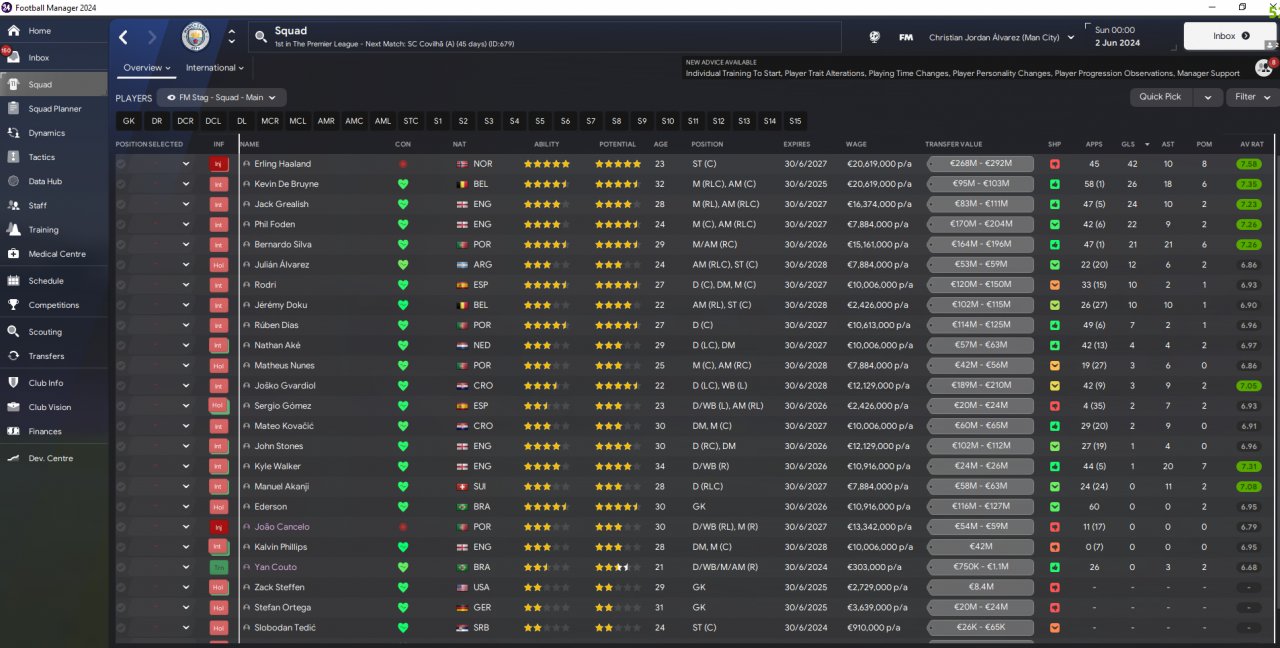This screenshot has height=648, width=1280.
Task: Toggle selection for Rodri's row
Action: tap(121, 285)
